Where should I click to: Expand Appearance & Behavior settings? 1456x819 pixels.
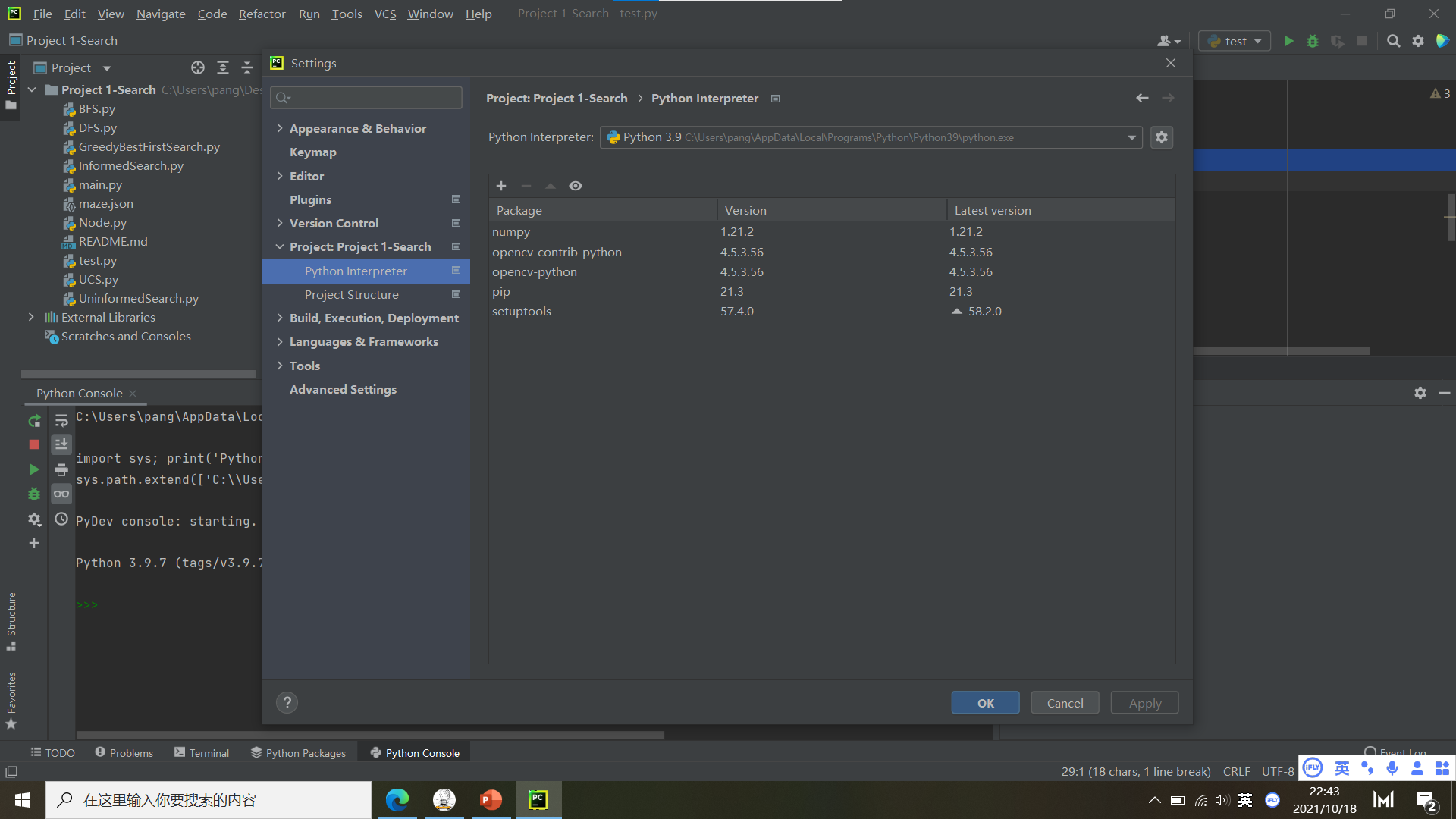point(280,128)
